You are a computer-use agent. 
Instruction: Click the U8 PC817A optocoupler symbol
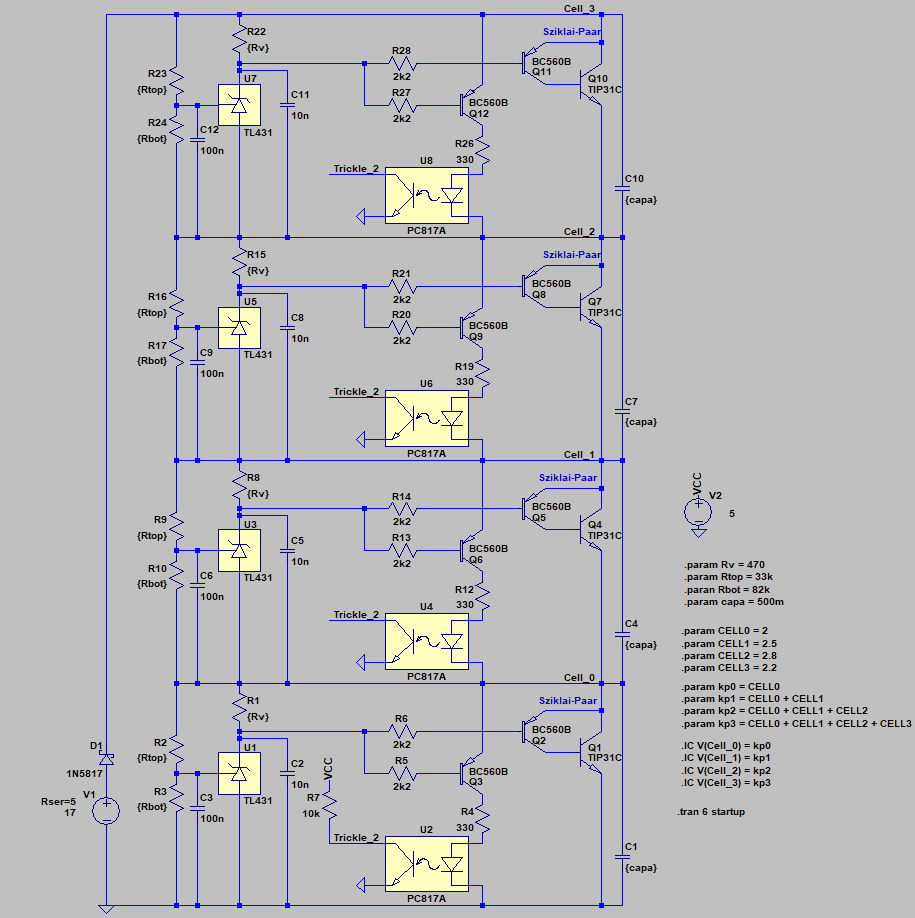(x=427, y=196)
